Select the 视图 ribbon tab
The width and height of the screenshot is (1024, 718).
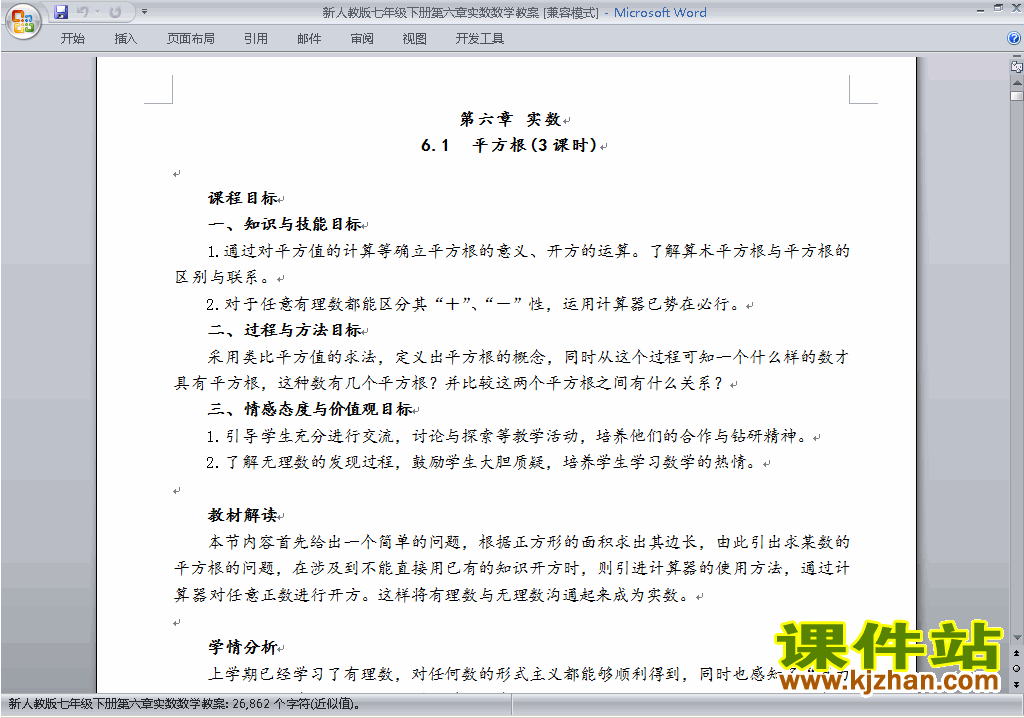tap(415, 39)
